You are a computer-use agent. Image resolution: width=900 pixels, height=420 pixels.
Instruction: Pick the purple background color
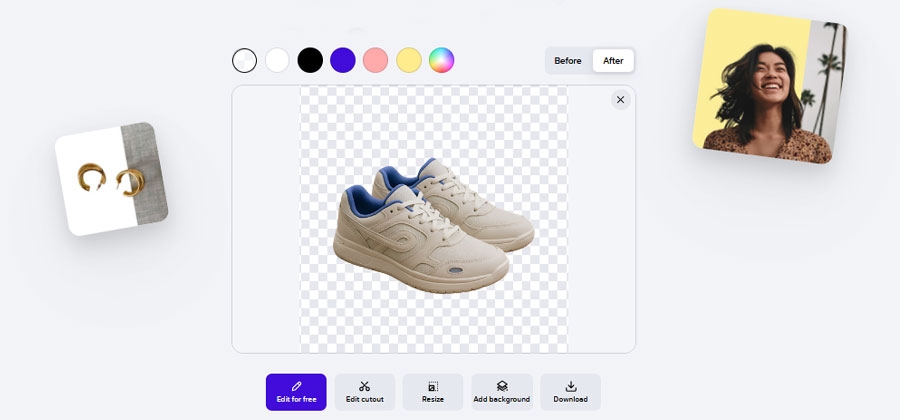[x=343, y=60]
